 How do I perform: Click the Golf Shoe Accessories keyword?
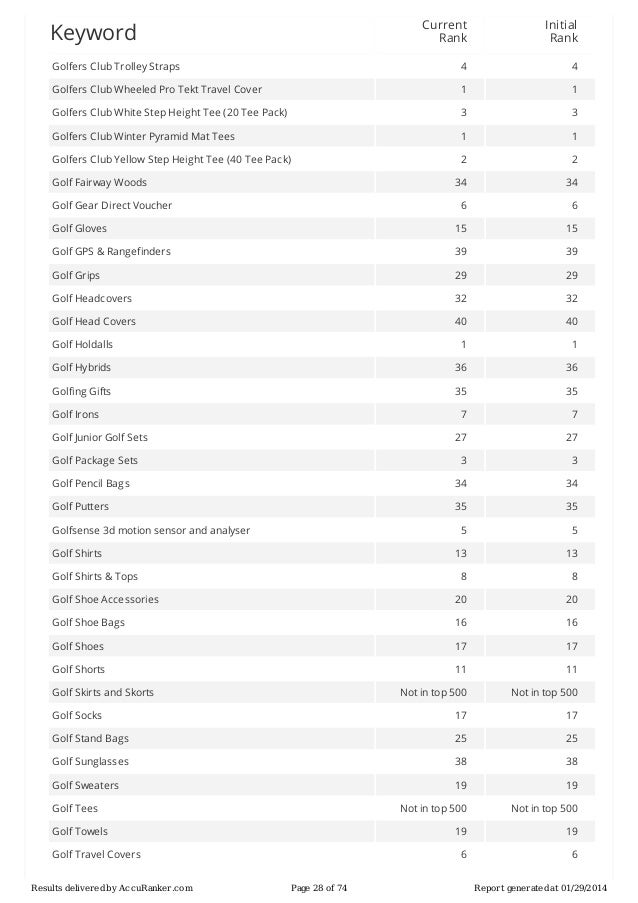[105, 600]
